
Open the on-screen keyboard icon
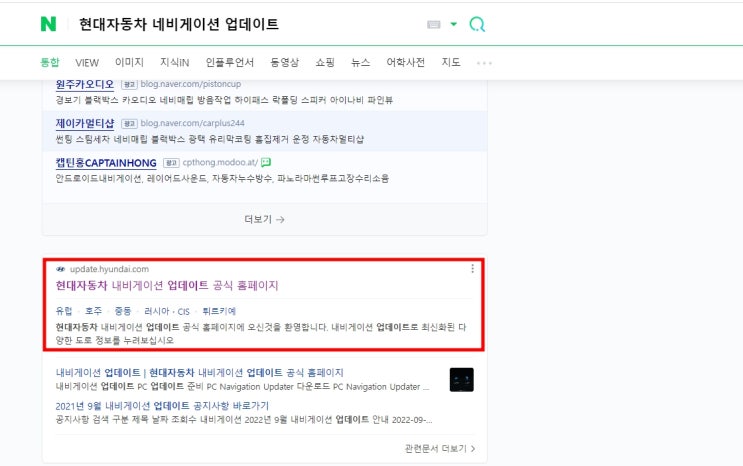pos(434,25)
